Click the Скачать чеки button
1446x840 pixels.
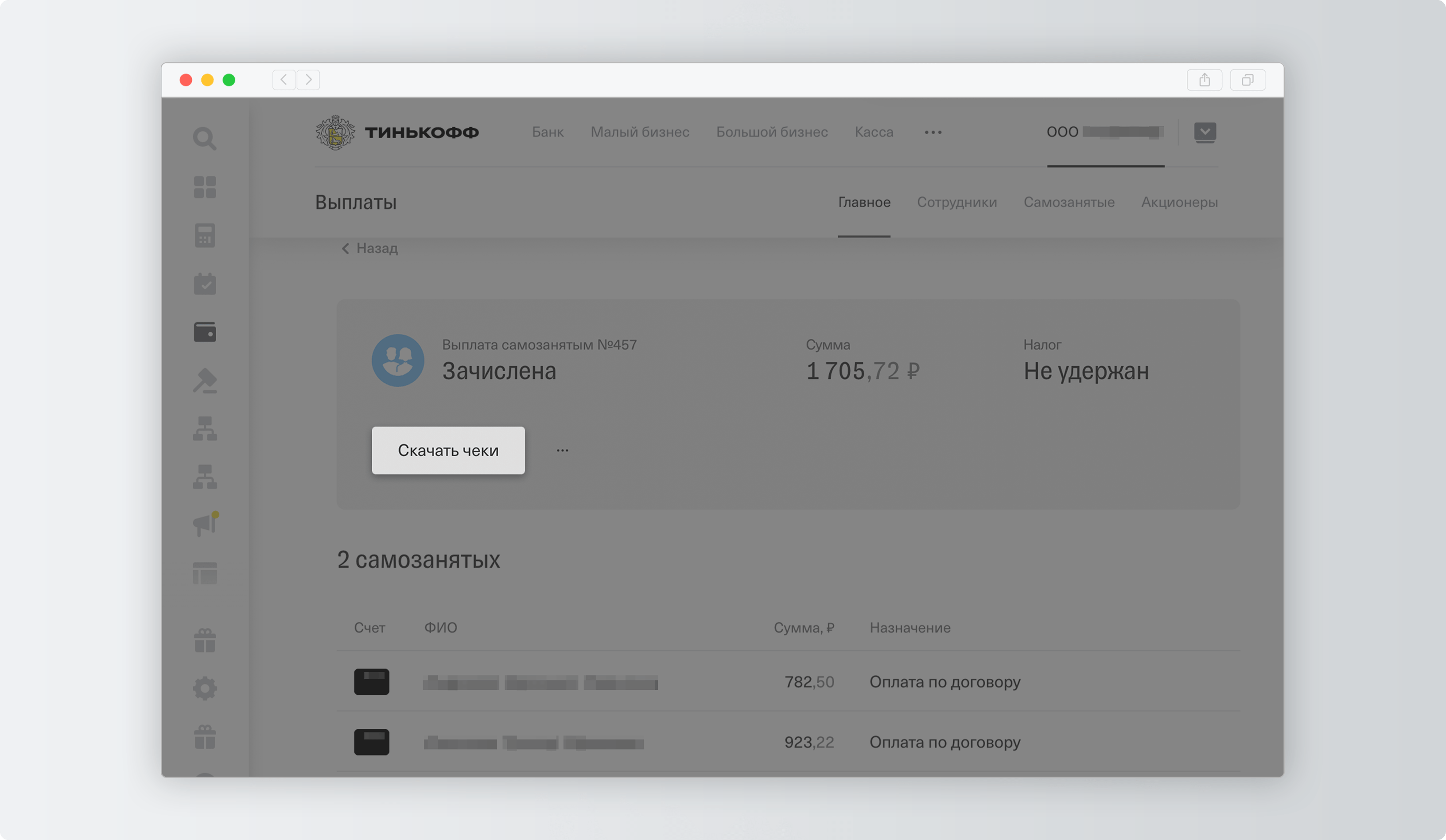coord(447,451)
